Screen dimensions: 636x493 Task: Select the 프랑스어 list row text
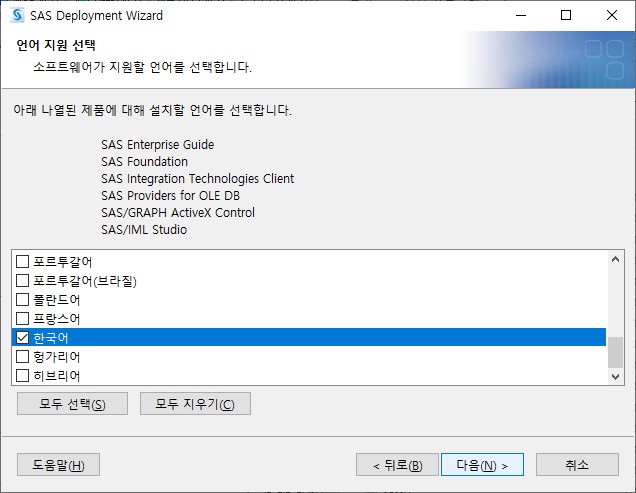57,319
